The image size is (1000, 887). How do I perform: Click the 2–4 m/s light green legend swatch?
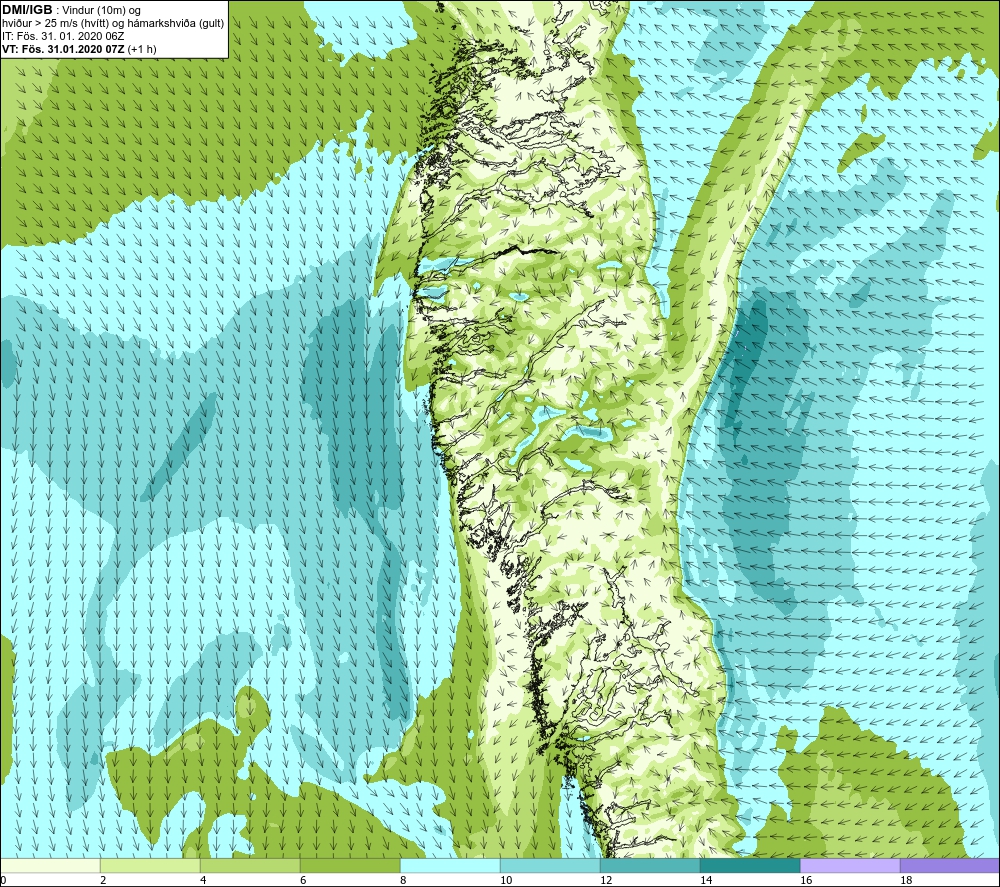pyautogui.click(x=151, y=866)
